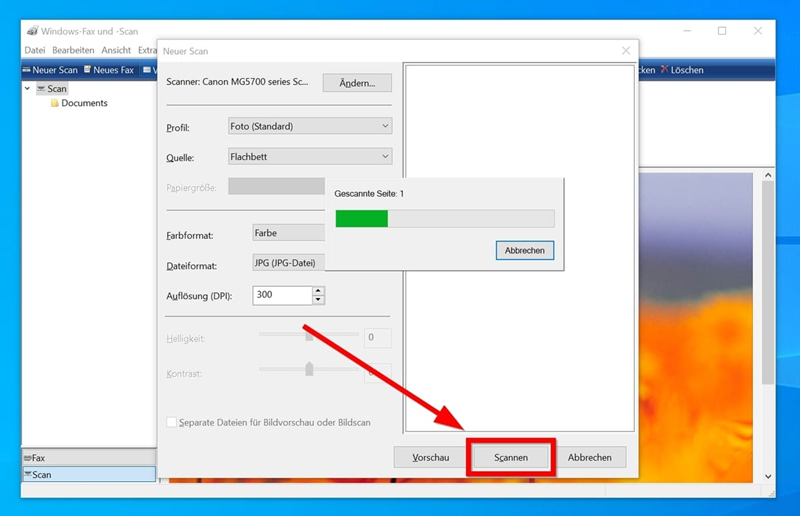The image size is (800, 516).
Task: Cancel scanning in the progress popup
Action: pyautogui.click(x=524, y=251)
